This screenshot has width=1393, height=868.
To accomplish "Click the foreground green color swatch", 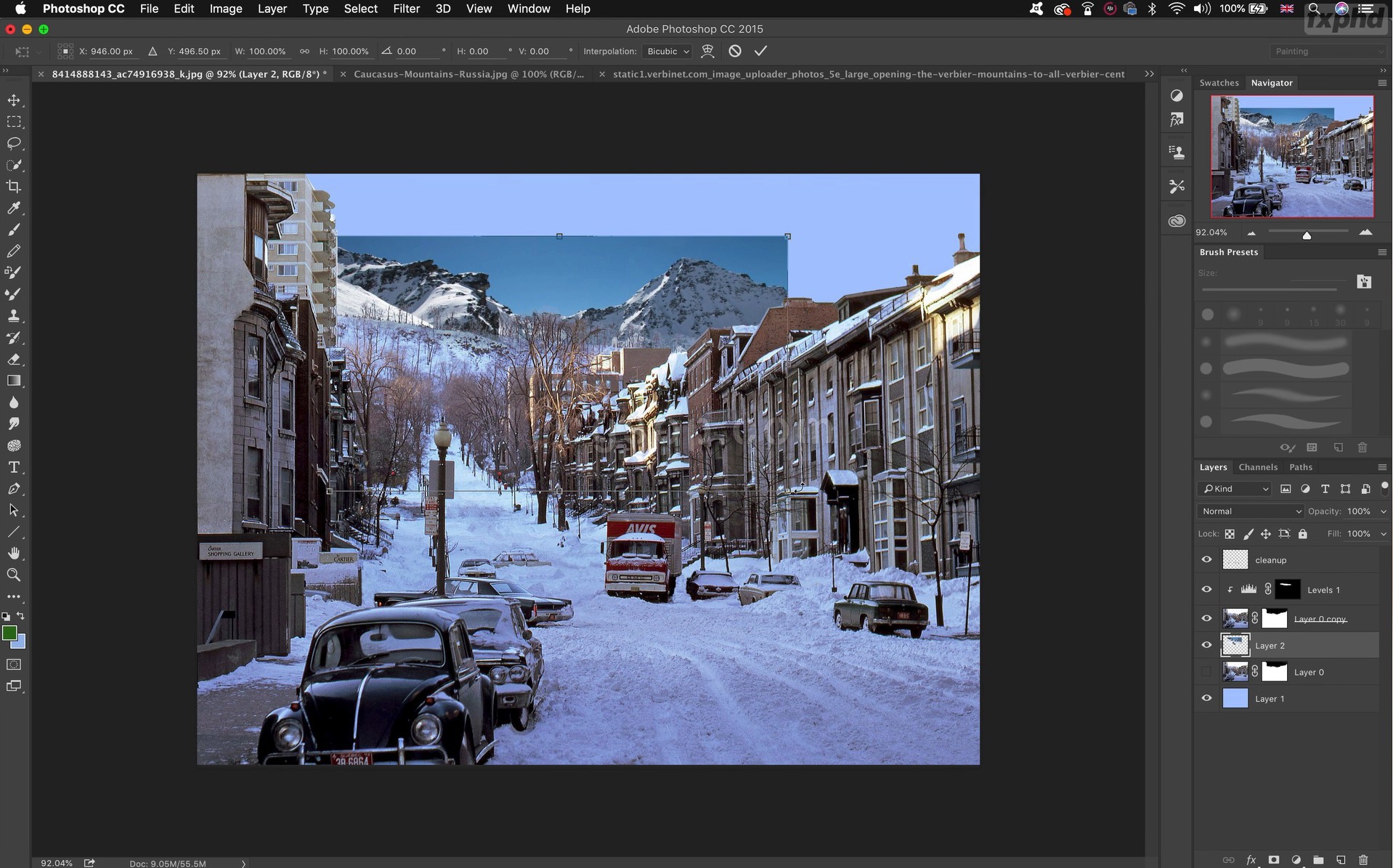I will 9,633.
